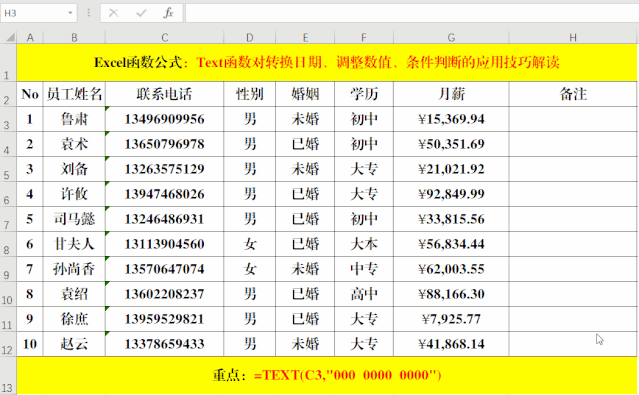This screenshot has width=639, height=395.
Task: Click education cell 大本 for 甘夫人
Action: [x=364, y=244]
